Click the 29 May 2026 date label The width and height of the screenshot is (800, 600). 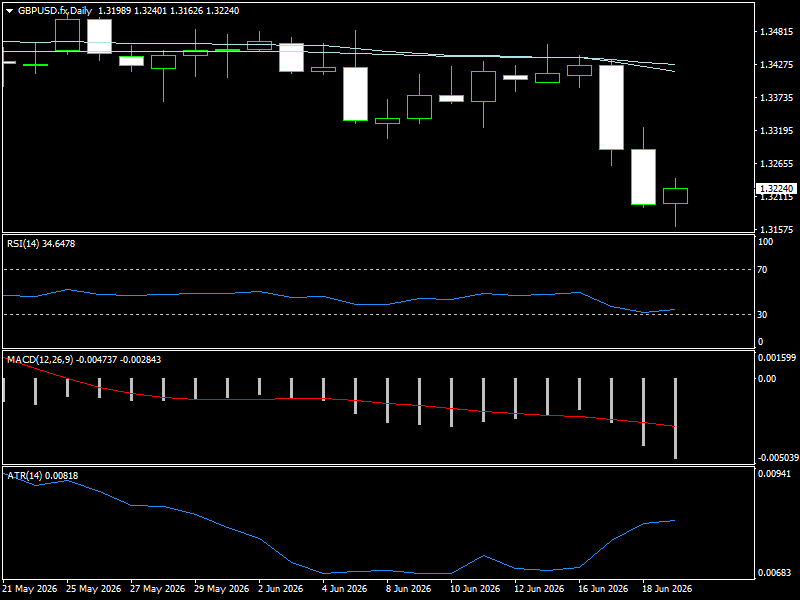221,589
